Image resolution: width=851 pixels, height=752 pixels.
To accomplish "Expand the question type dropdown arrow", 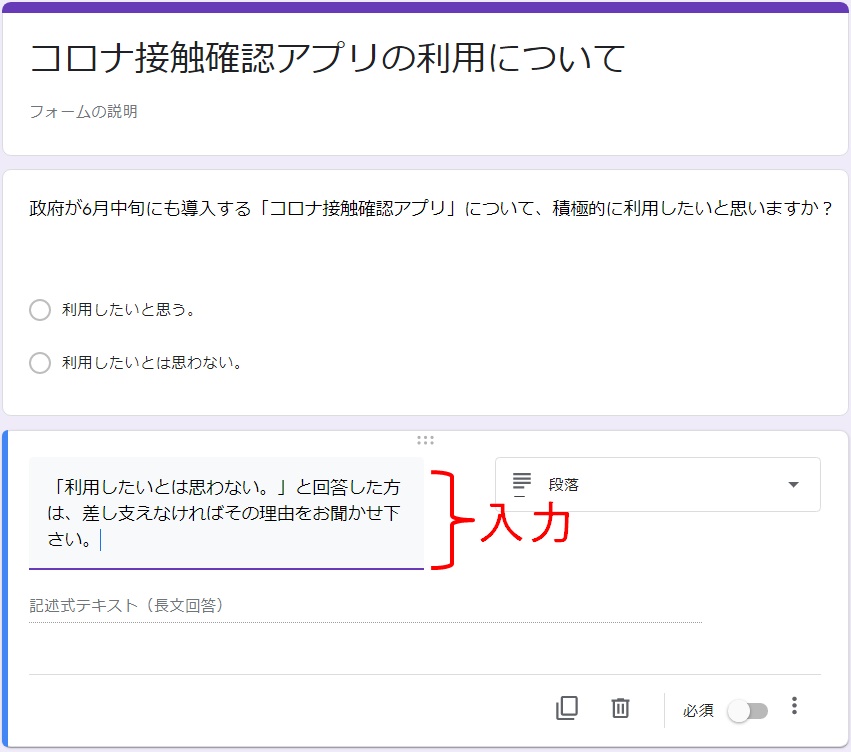I will pos(793,485).
